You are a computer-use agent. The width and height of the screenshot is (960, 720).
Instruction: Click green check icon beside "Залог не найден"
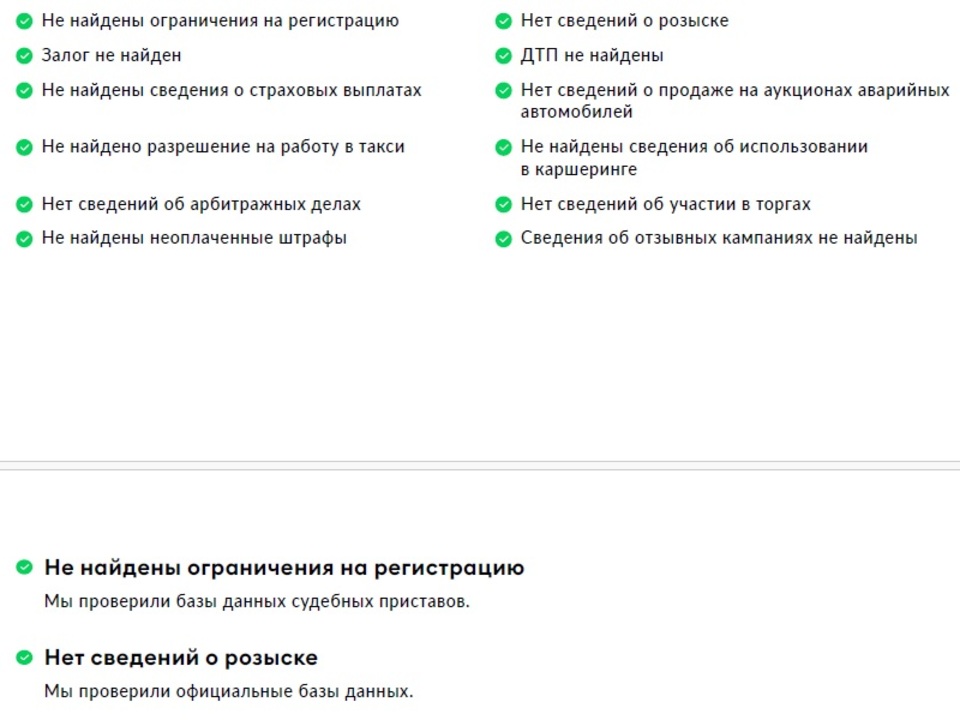click(x=24, y=56)
